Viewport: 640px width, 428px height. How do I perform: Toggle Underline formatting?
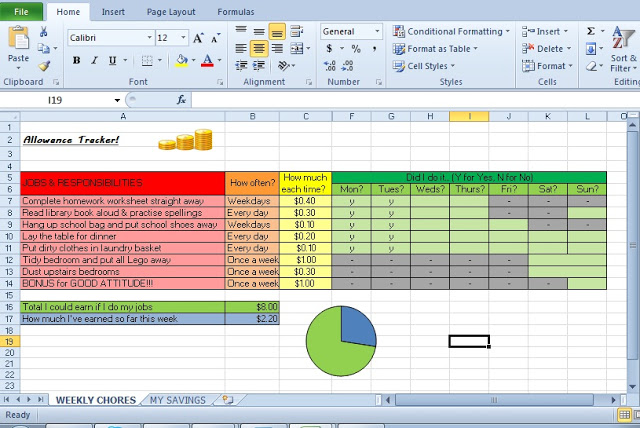[111, 61]
